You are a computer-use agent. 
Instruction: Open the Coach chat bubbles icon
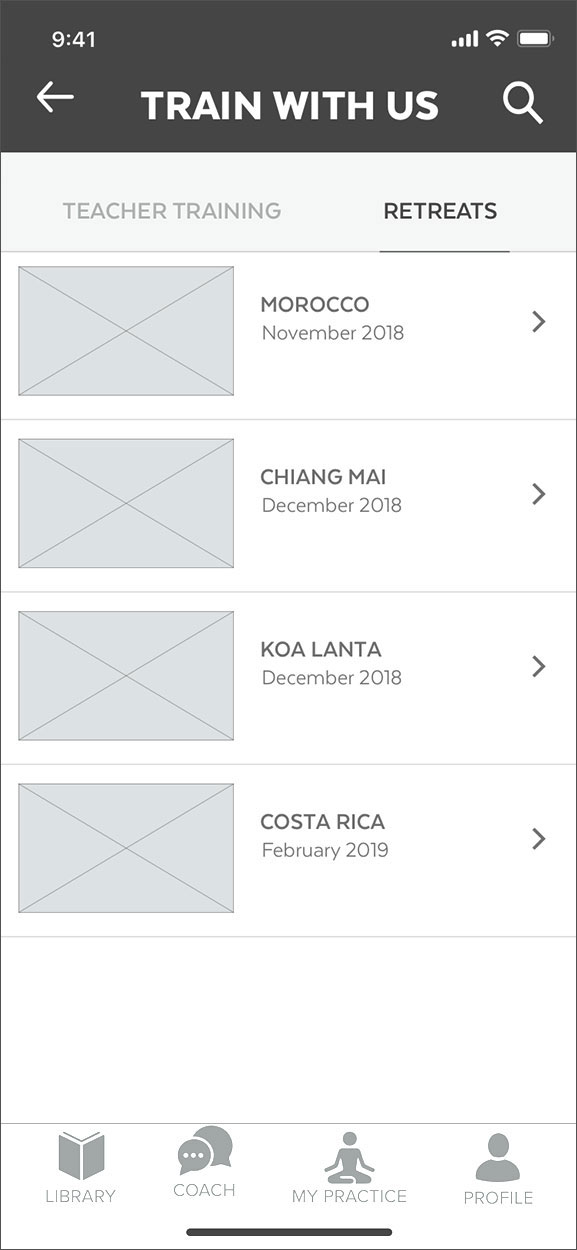coord(205,1150)
